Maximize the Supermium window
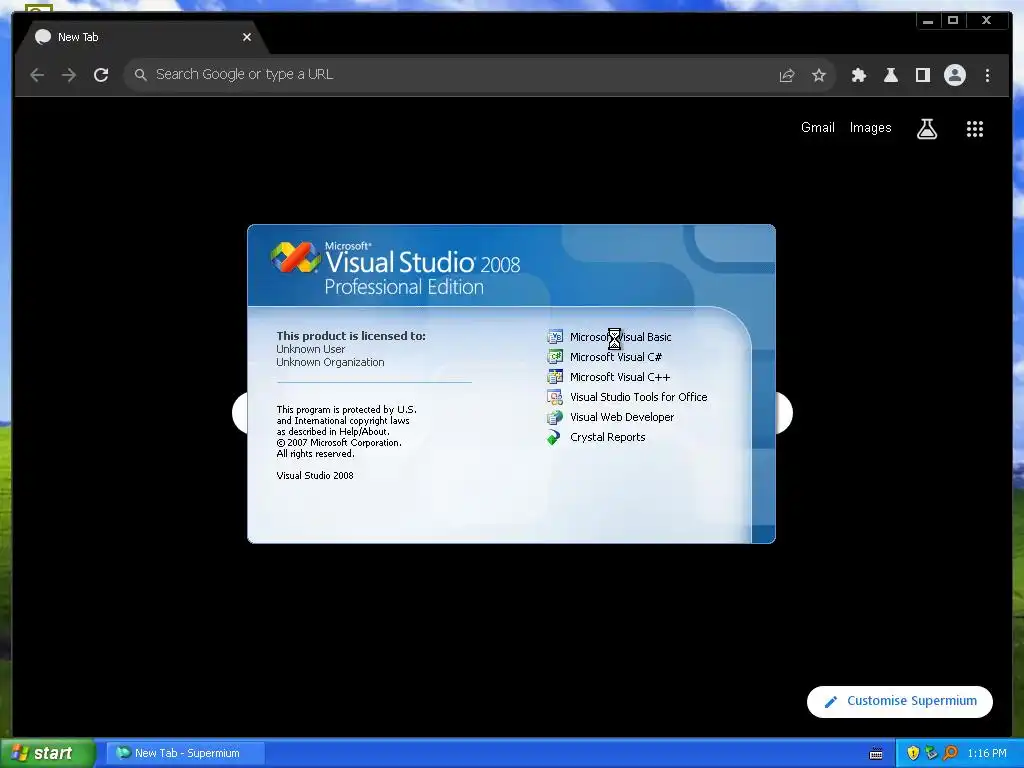The width and height of the screenshot is (1024, 768). [953, 21]
